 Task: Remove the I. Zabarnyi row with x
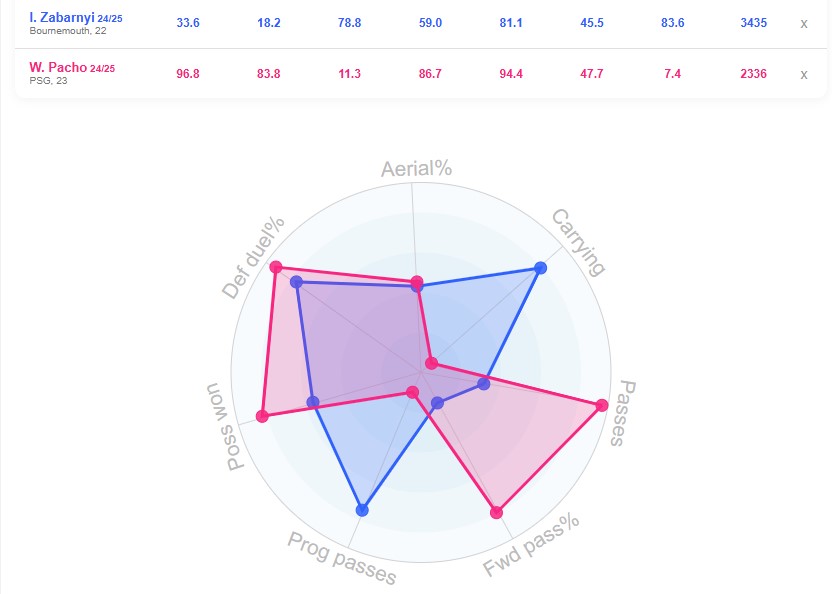pyautogui.click(x=803, y=23)
